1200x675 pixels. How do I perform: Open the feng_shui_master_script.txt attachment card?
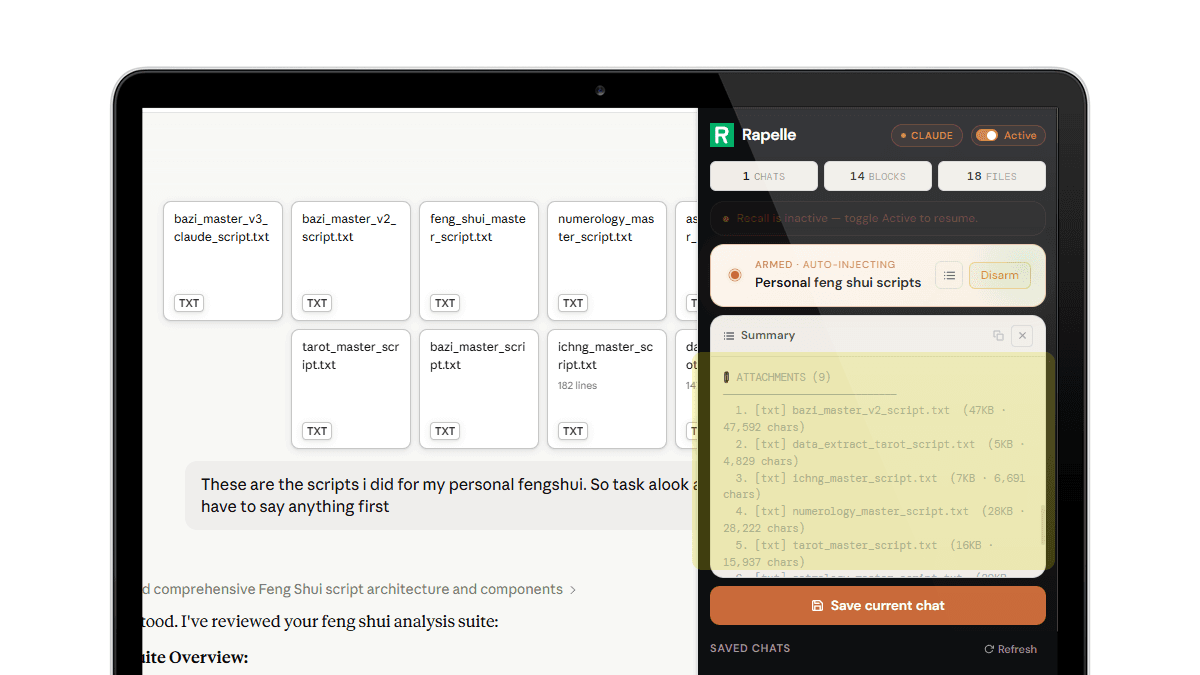pos(479,261)
